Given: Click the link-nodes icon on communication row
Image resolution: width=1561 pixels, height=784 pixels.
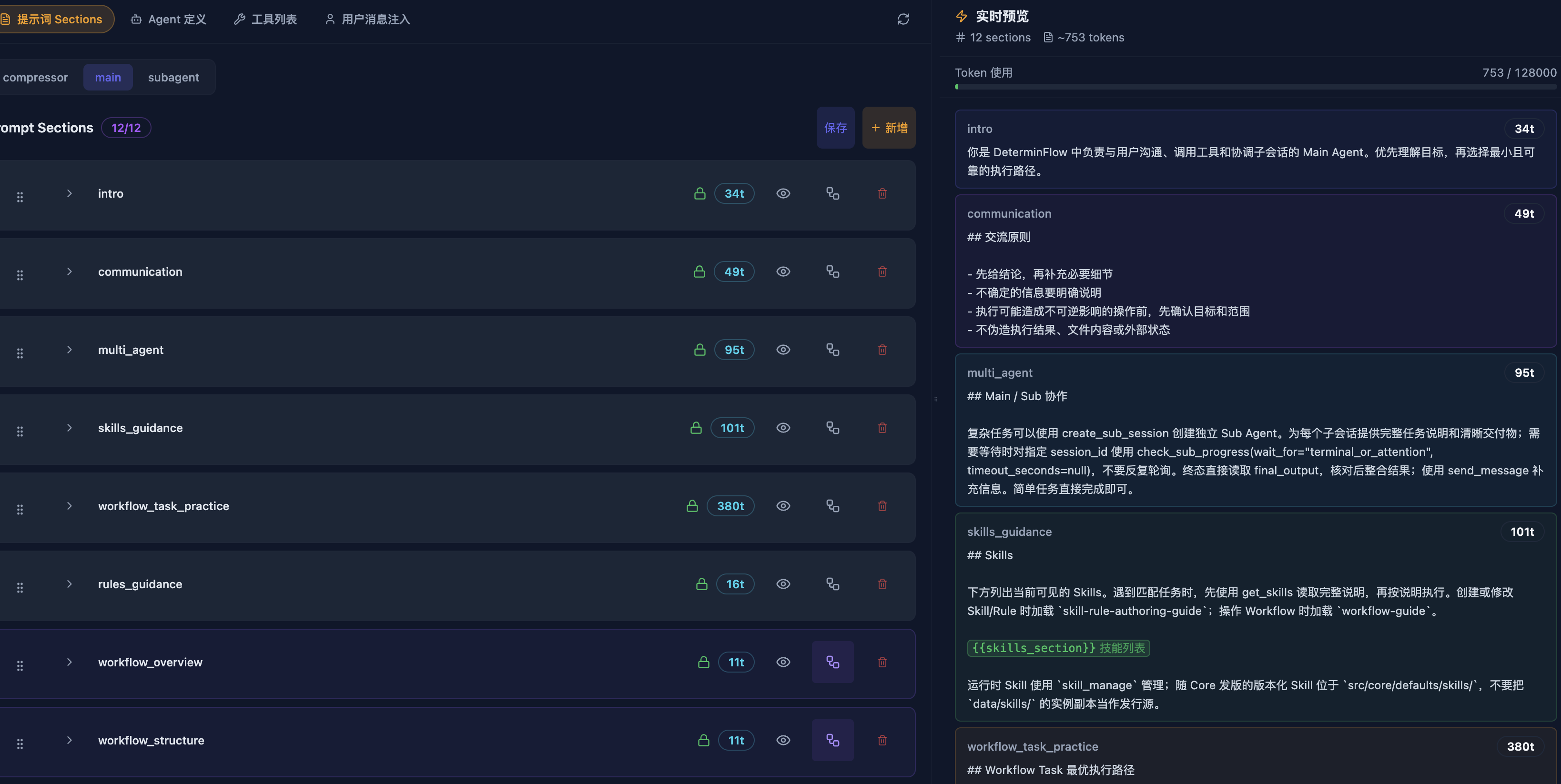Looking at the screenshot, I should click(x=832, y=271).
